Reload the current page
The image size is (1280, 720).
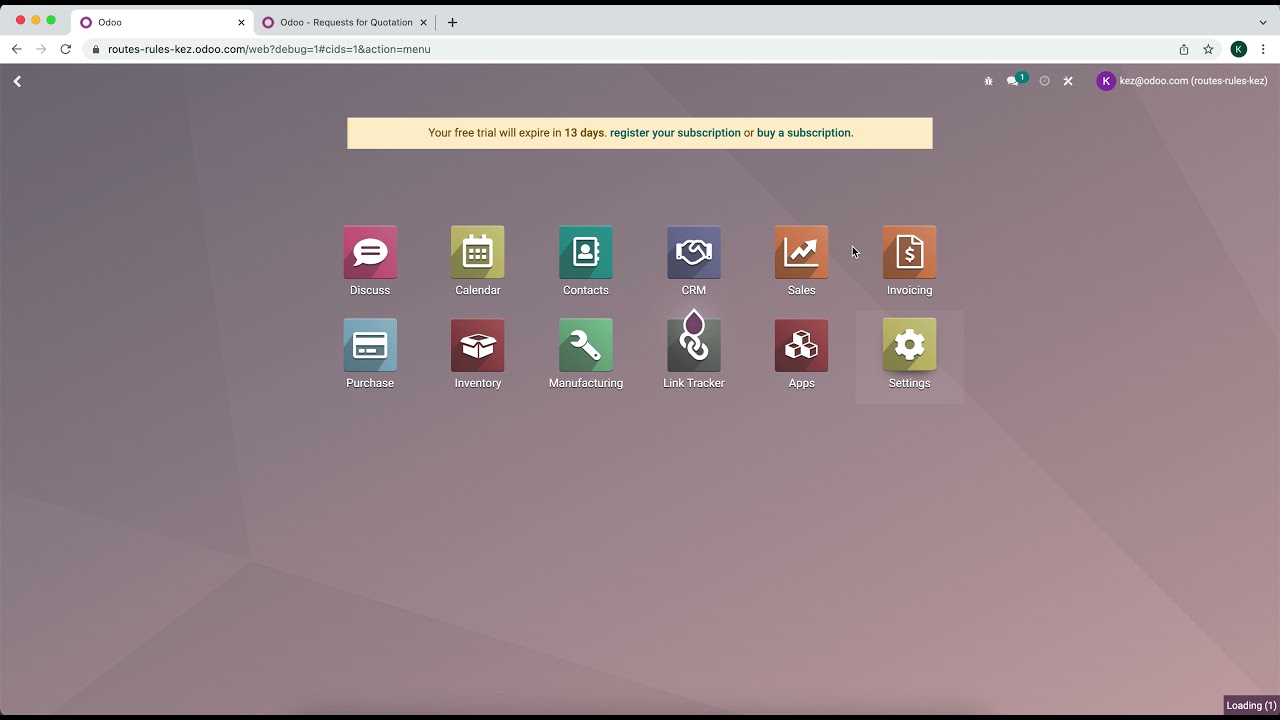coord(66,49)
